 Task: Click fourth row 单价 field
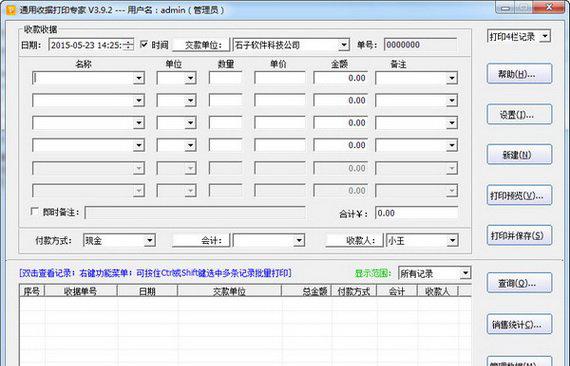280,146
